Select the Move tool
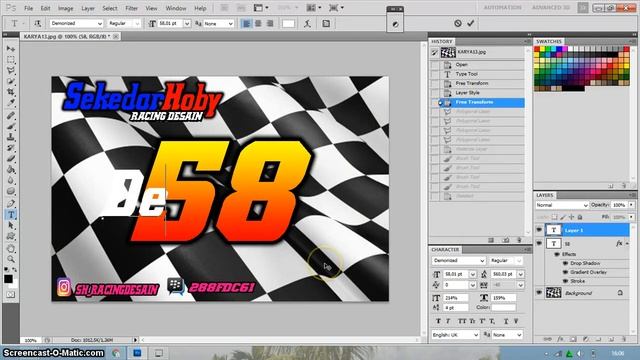Screen dimensions: 640x360 click(11, 49)
